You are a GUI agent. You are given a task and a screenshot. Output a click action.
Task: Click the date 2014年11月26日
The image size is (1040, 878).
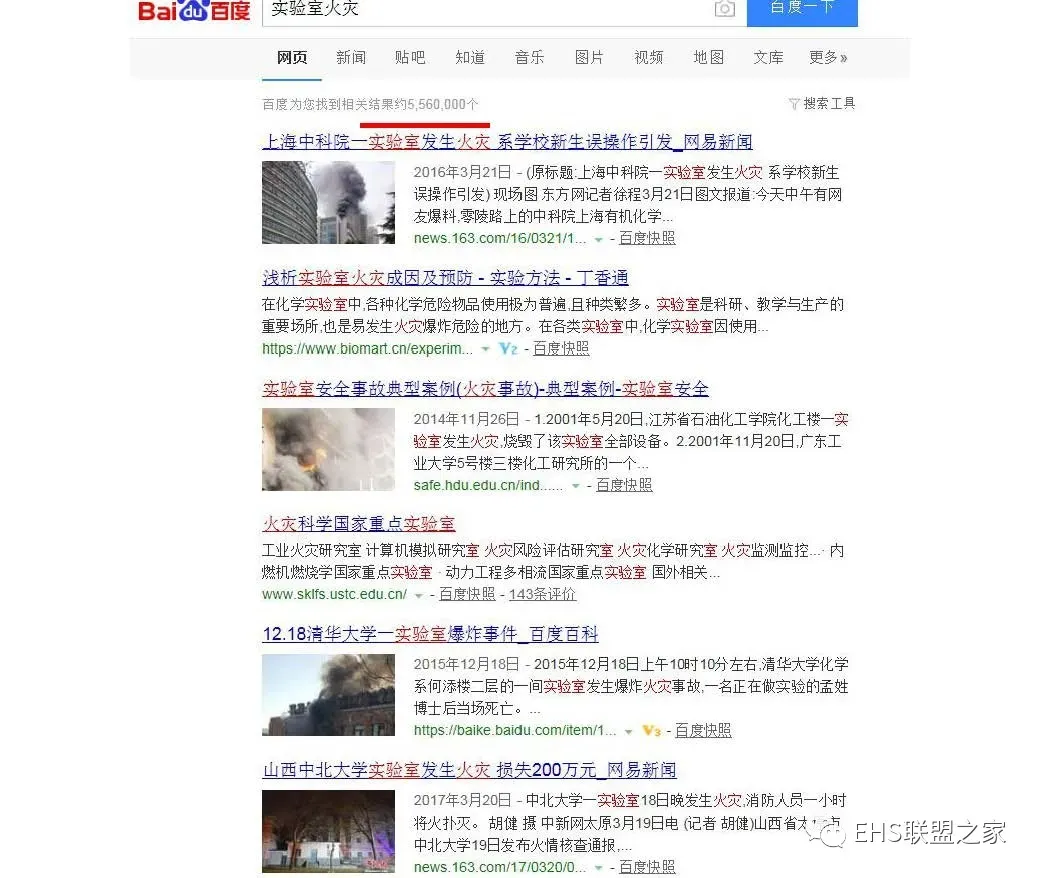[466, 419]
